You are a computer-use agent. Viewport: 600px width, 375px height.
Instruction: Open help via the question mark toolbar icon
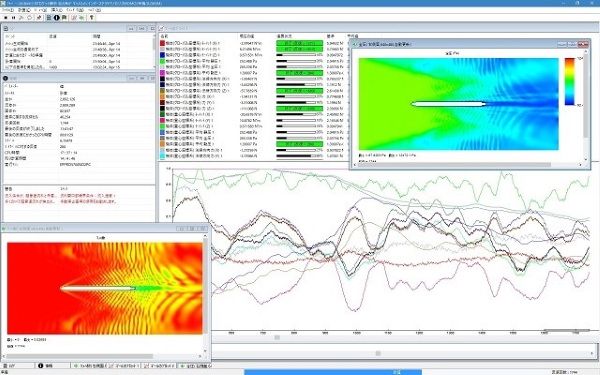point(92,18)
